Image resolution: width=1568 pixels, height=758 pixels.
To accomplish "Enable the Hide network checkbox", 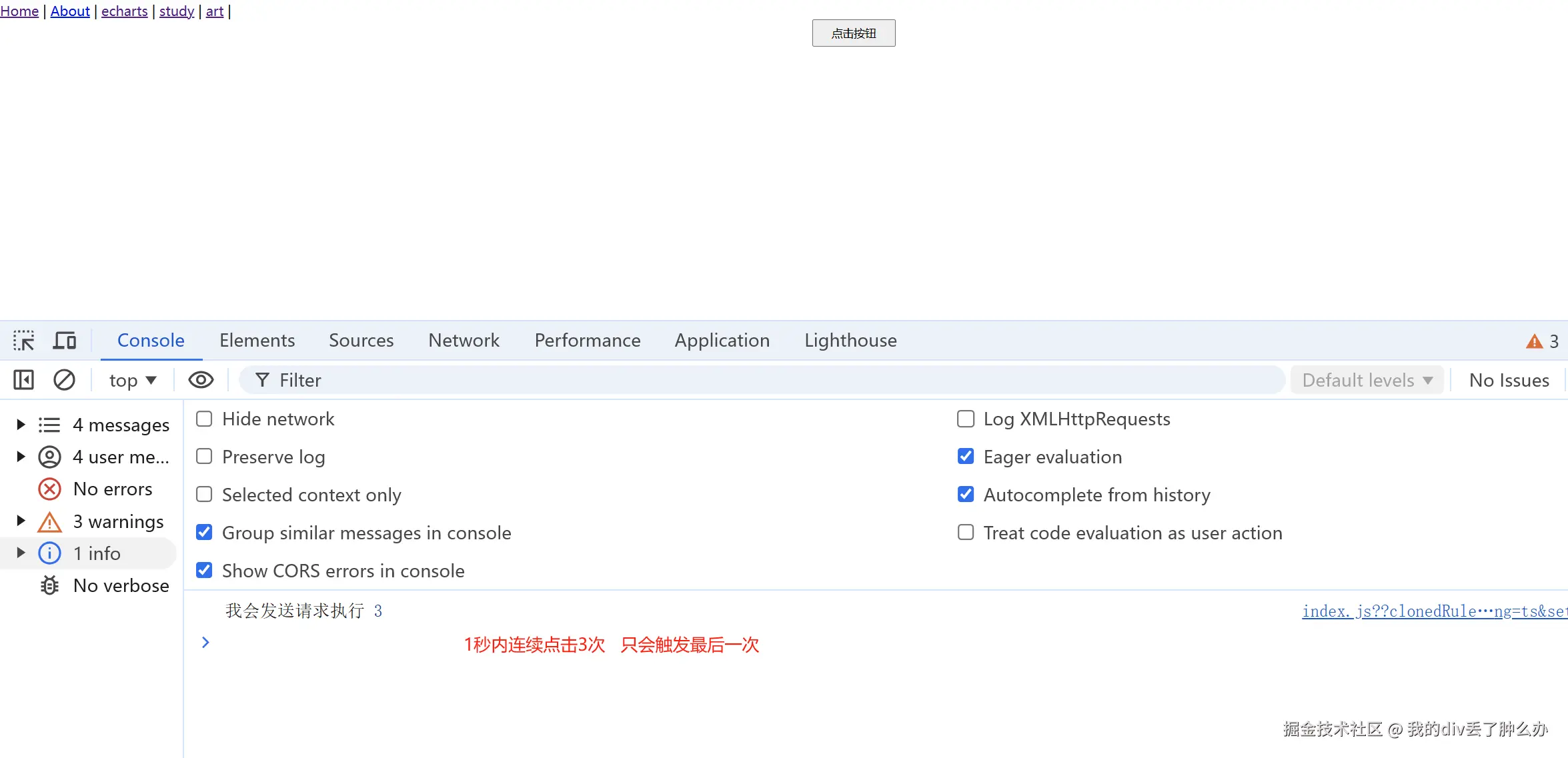I will pos(204,419).
